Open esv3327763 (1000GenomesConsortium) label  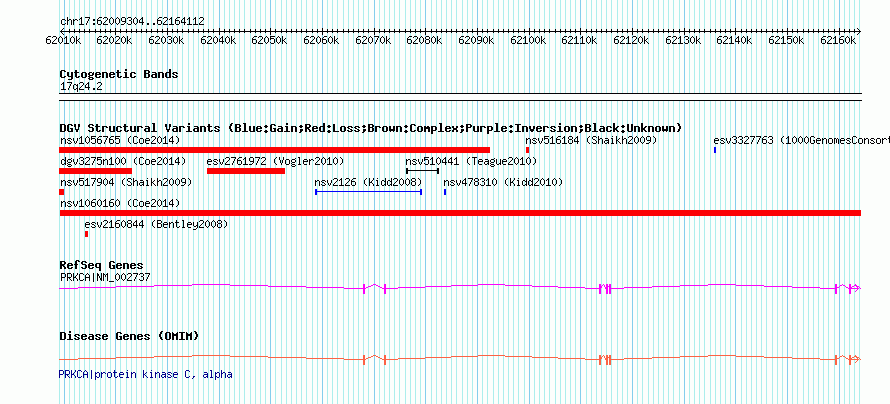801,140
